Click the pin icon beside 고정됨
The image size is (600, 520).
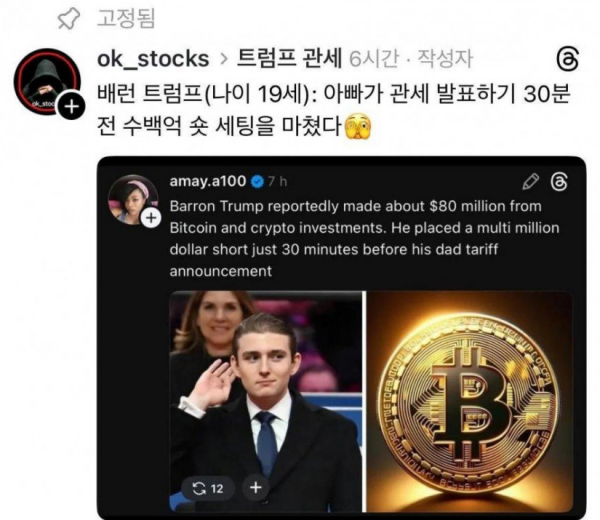coord(68,18)
